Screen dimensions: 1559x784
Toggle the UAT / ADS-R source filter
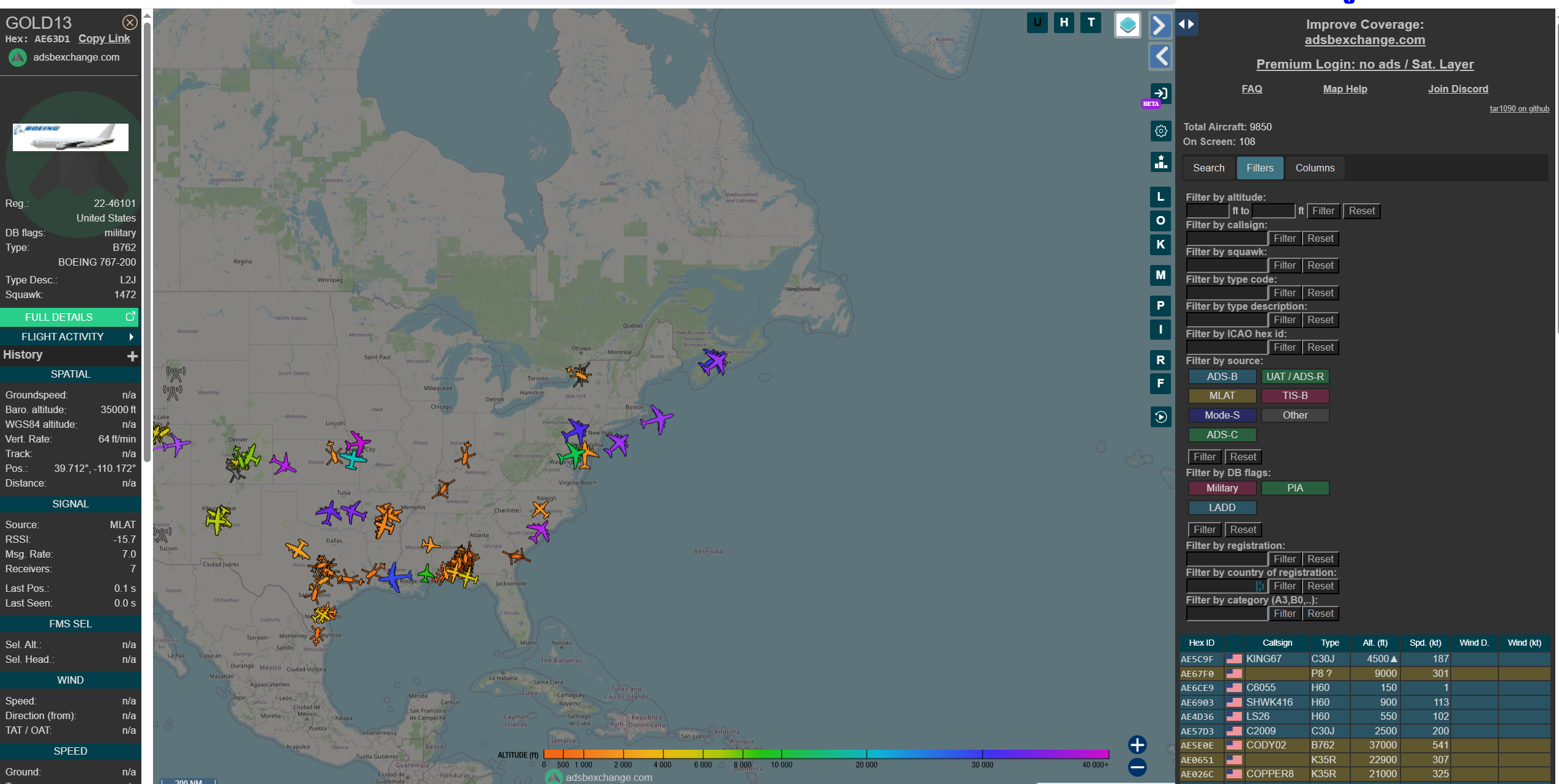click(x=1295, y=377)
